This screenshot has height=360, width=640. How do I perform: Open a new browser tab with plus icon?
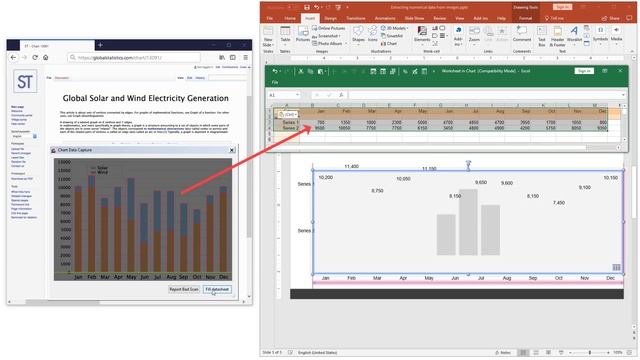(100, 45)
